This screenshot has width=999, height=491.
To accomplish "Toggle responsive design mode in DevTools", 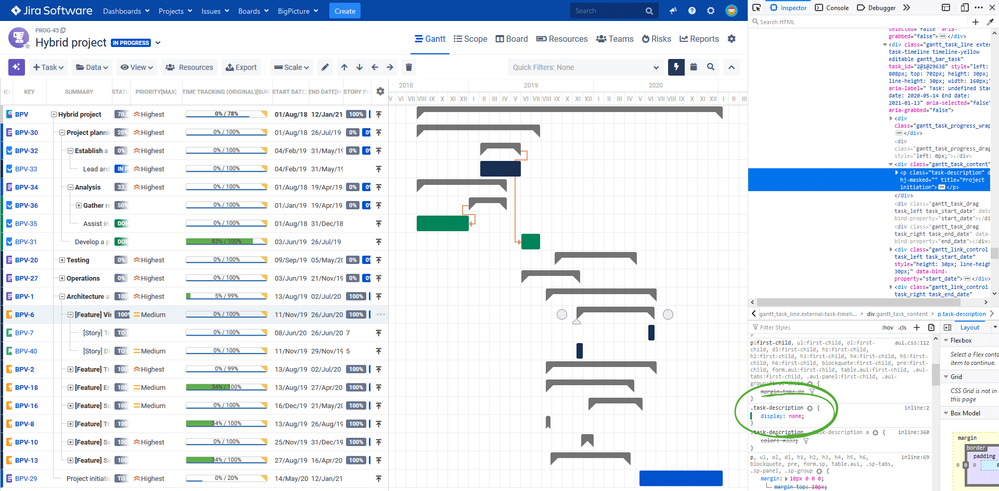I will pos(965,8).
